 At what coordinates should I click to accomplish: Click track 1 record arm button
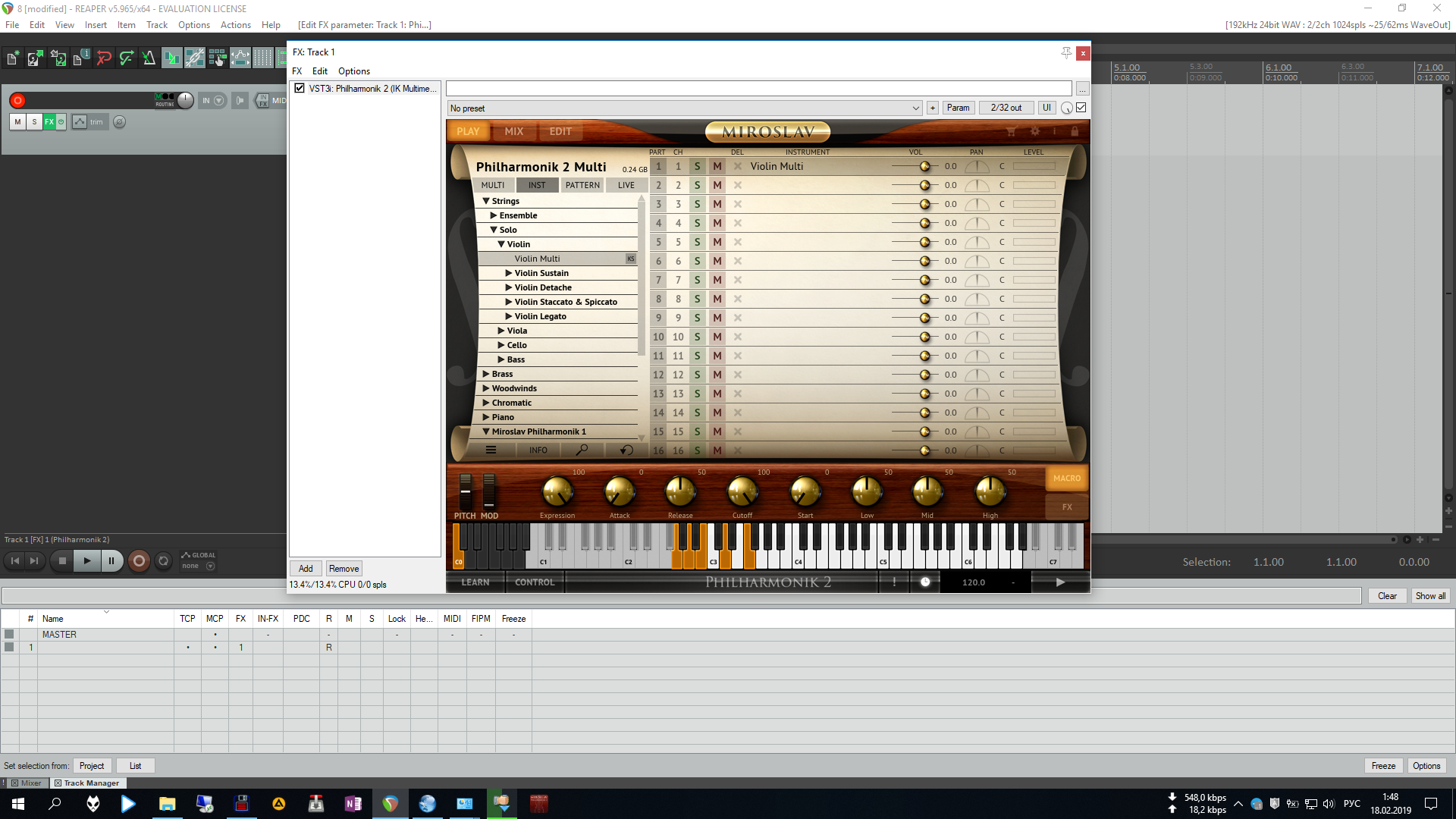pyautogui.click(x=17, y=100)
